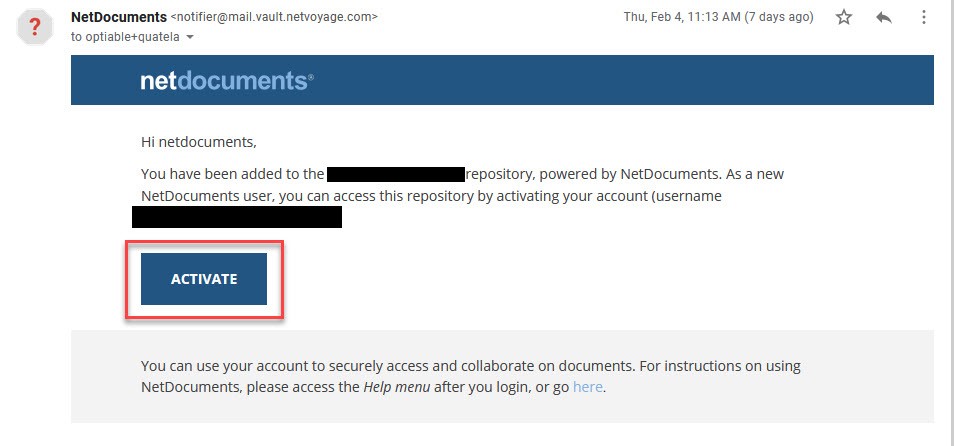Click the netdocuments logo in the banner

coord(227,80)
